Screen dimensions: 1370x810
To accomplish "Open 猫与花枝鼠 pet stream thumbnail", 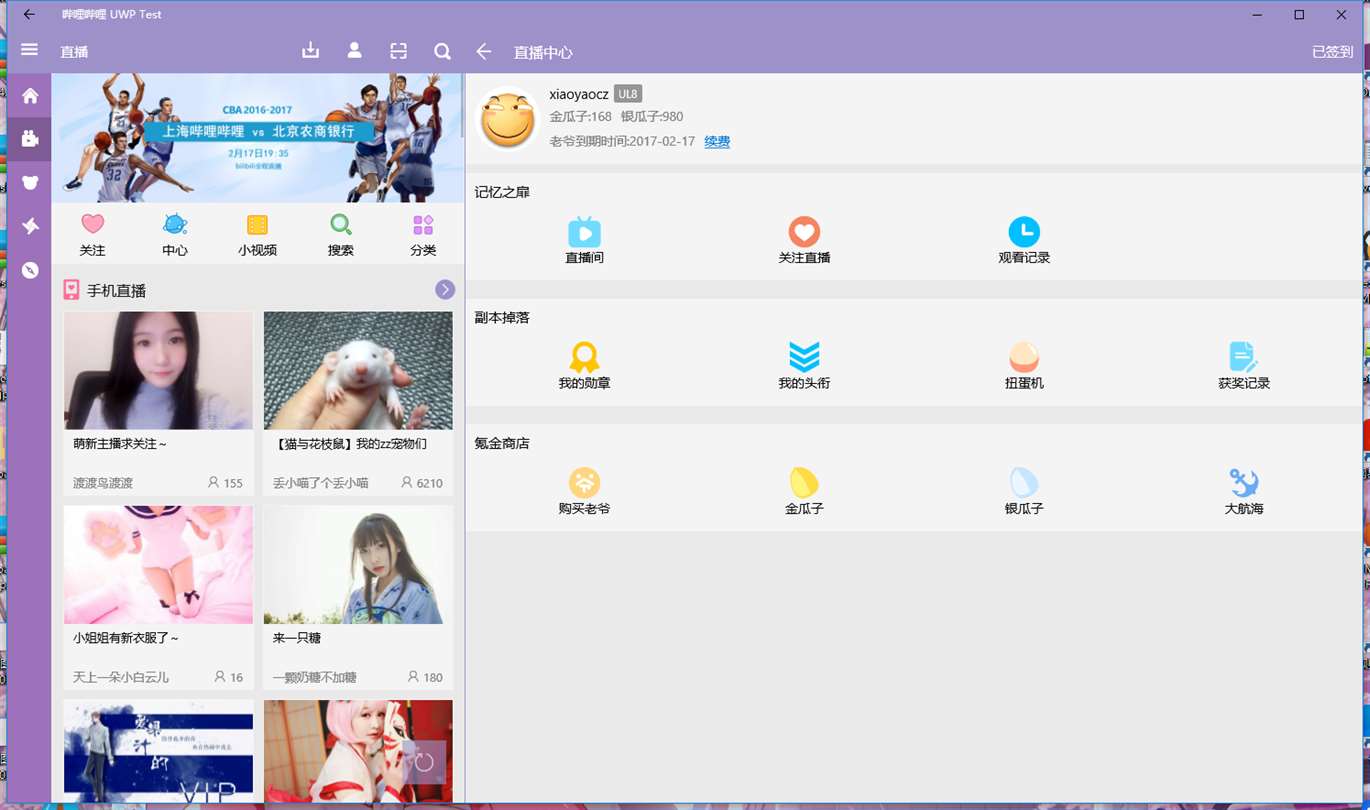I will [x=358, y=370].
